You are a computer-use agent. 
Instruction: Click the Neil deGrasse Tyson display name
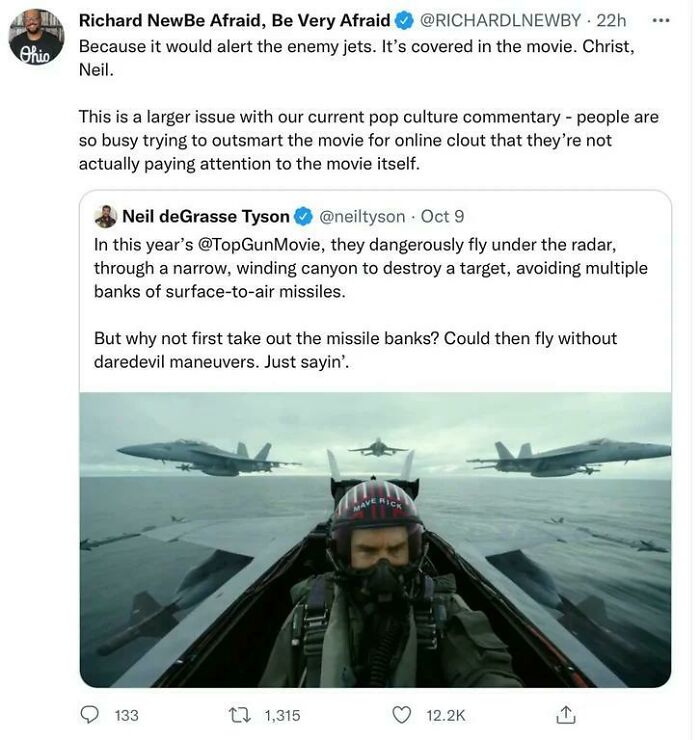[205, 217]
